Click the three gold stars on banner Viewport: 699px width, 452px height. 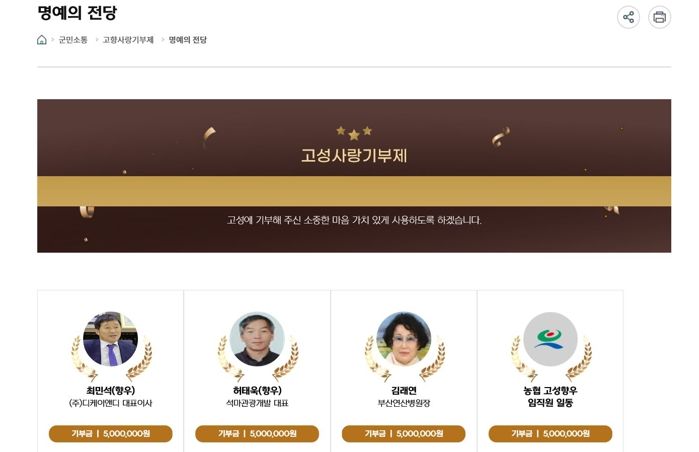coord(354,133)
